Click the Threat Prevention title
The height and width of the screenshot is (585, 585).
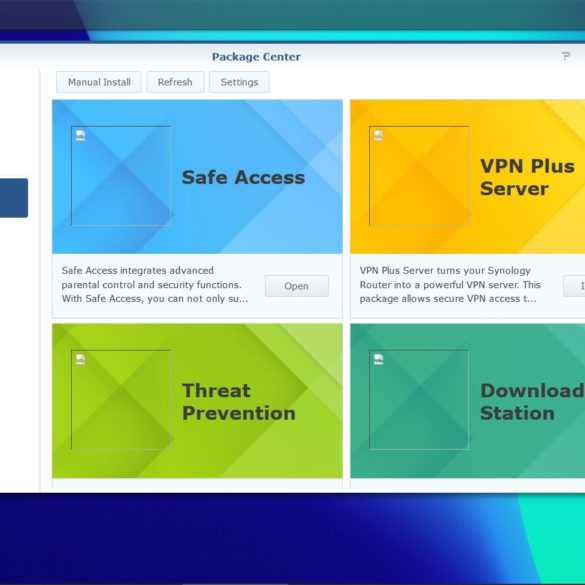[239, 402]
